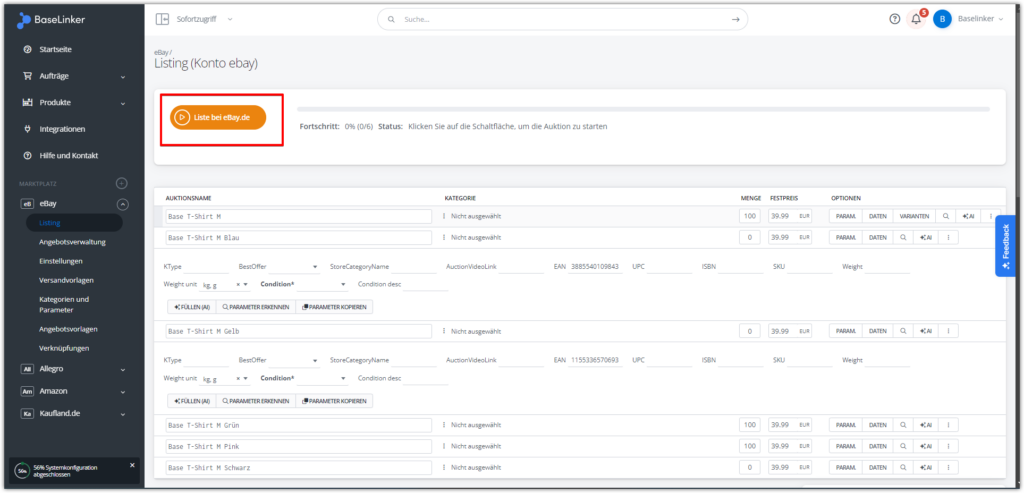Click the plus icon next to Marktplatz

coord(122,183)
